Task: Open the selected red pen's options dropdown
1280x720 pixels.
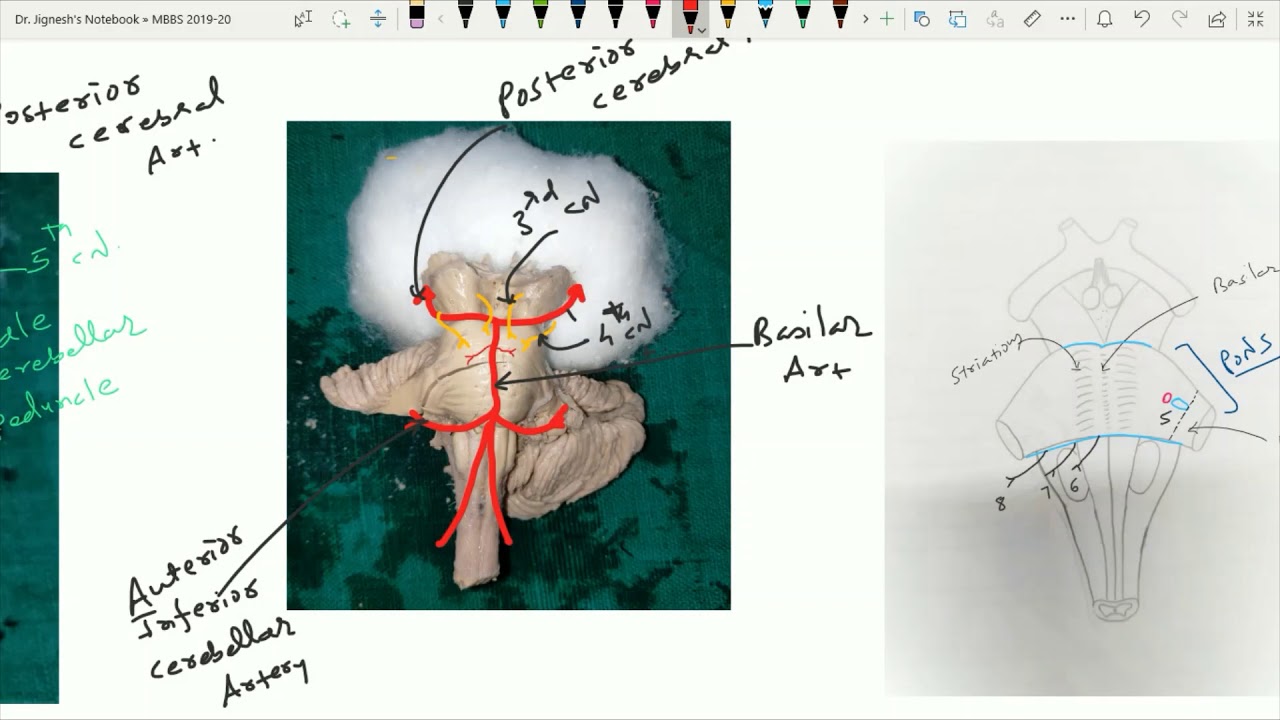Action: click(x=702, y=31)
